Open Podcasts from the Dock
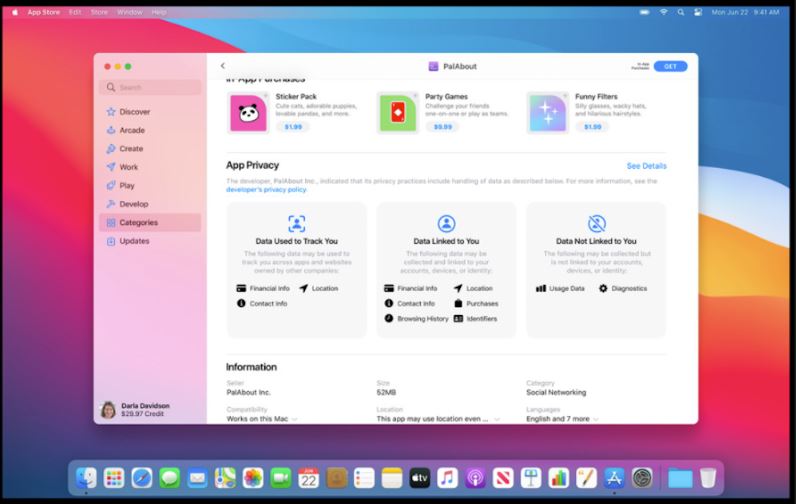Viewport: 796px width, 504px height. coord(475,478)
